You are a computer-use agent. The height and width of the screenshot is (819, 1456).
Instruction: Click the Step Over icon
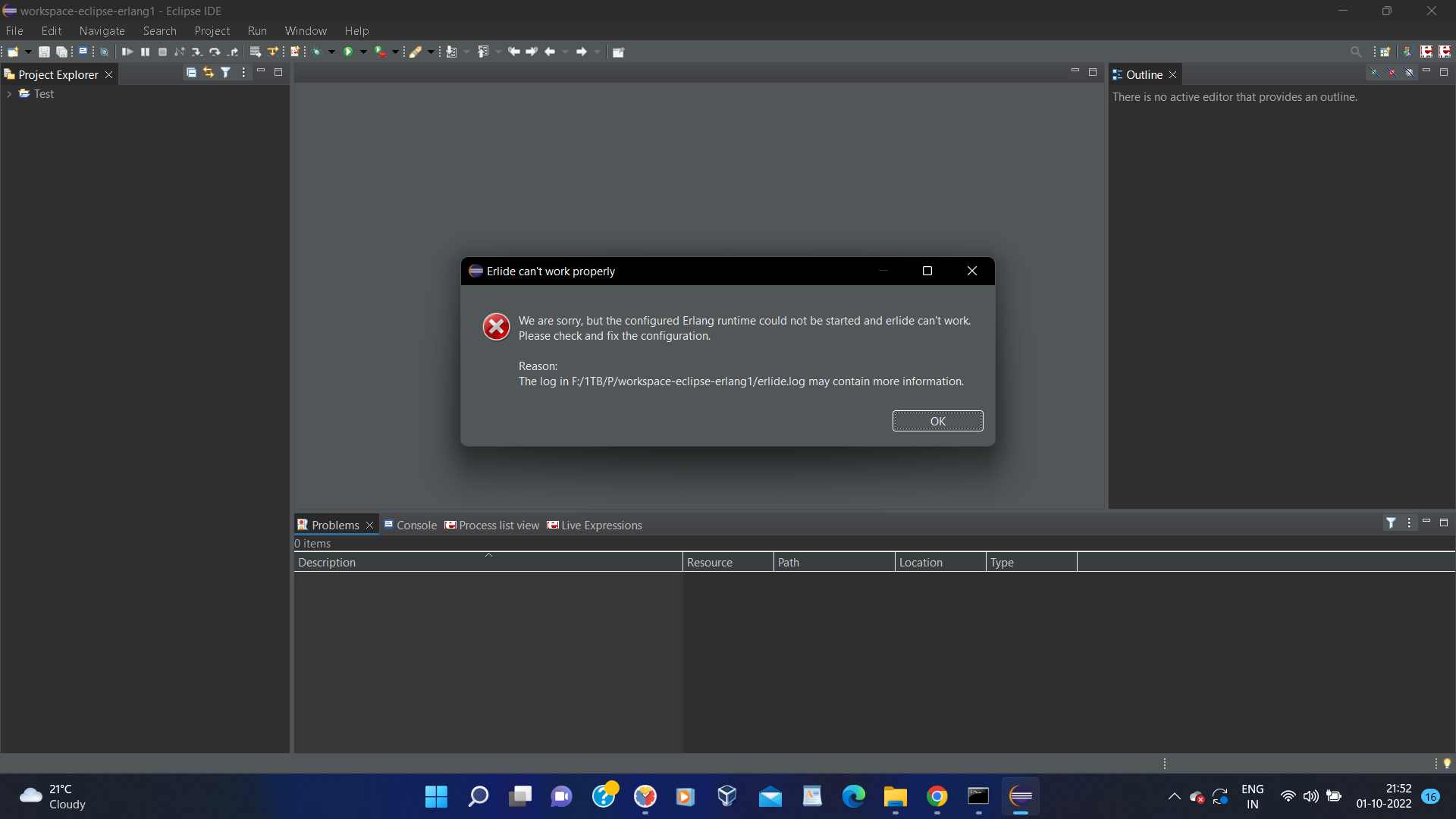point(215,52)
